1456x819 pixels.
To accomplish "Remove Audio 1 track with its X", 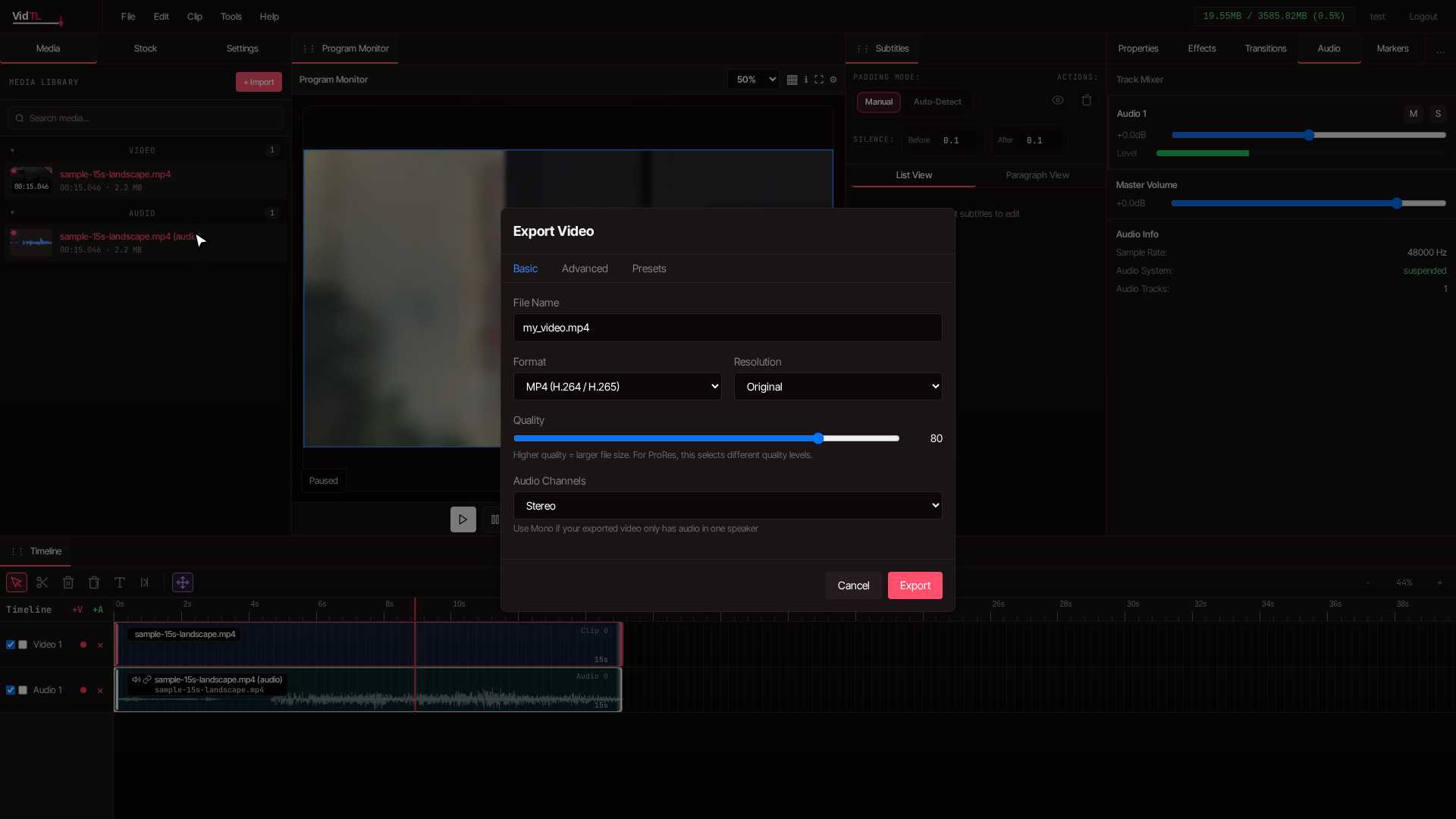I will [x=100, y=691].
